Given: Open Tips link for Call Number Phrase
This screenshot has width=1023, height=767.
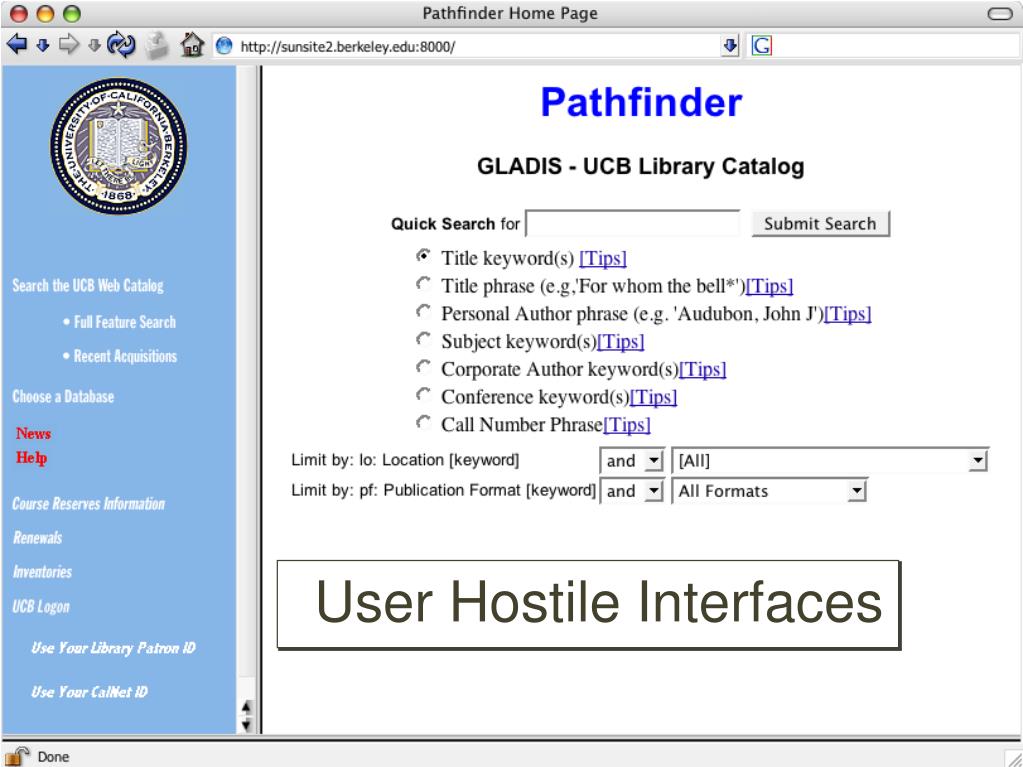Looking at the screenshot, I should [x=627, y=425].
